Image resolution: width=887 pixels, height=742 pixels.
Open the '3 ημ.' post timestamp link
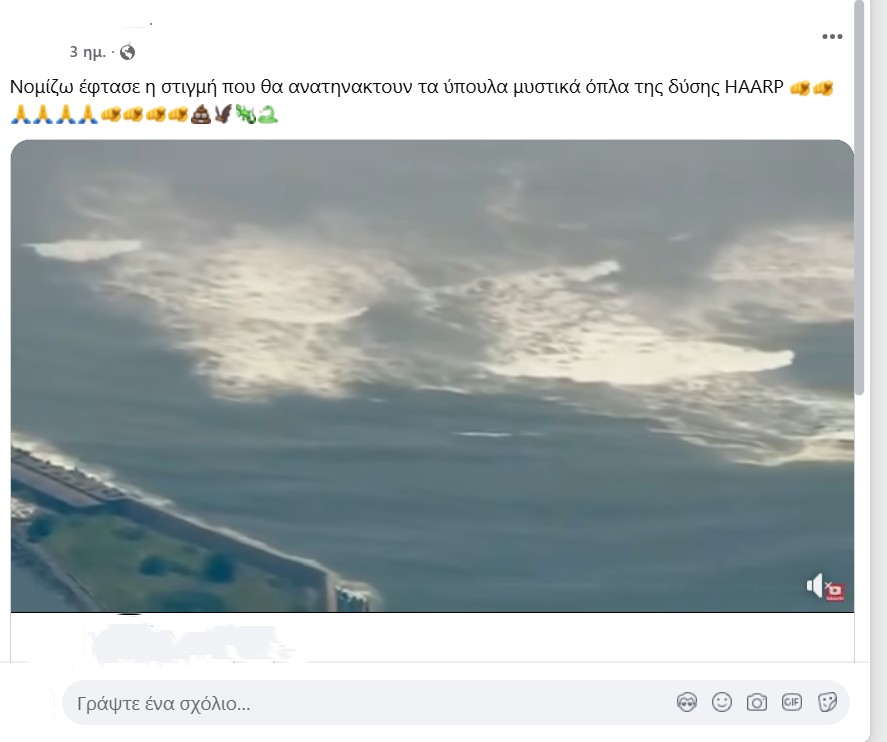click(x=87, y=52)
